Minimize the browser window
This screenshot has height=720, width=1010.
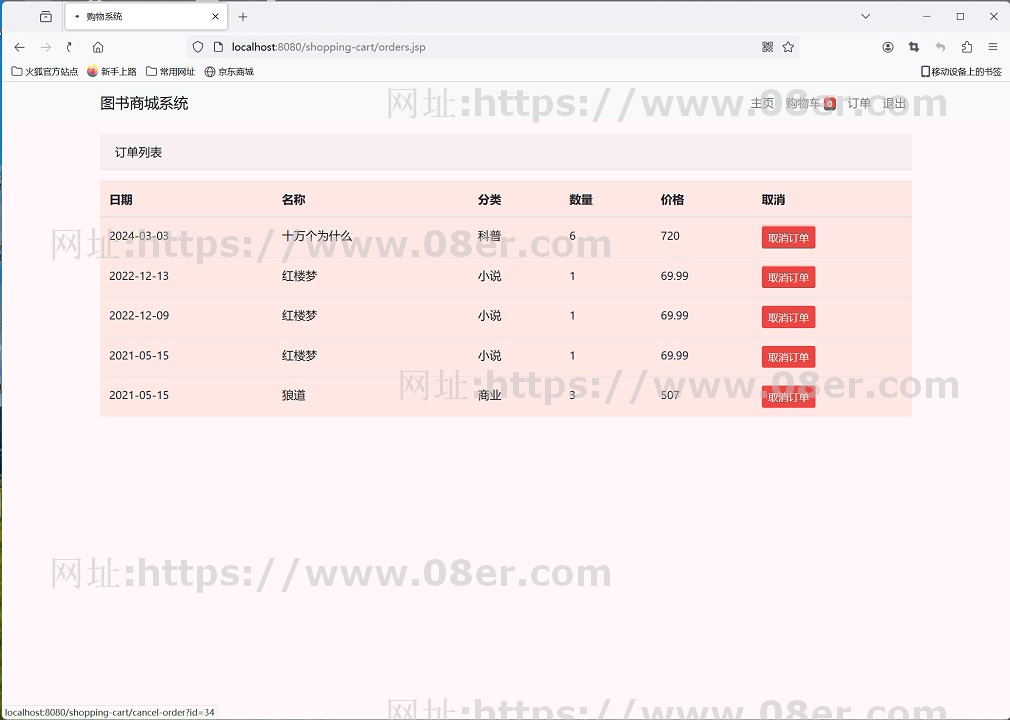pos(927,17)
